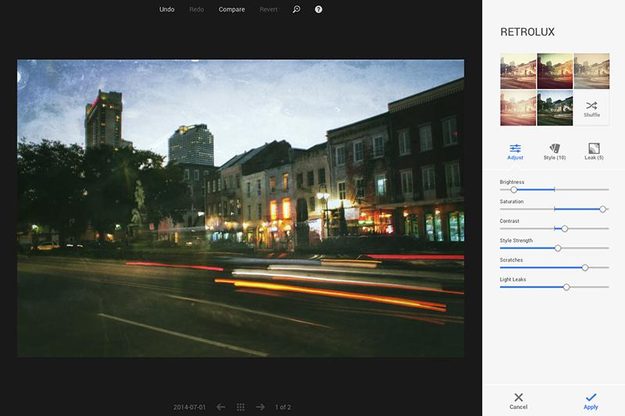This screenshot has width=625, height=416.
Task: Select the pink washed style thumbnail
Action: [x=518, y=108]
